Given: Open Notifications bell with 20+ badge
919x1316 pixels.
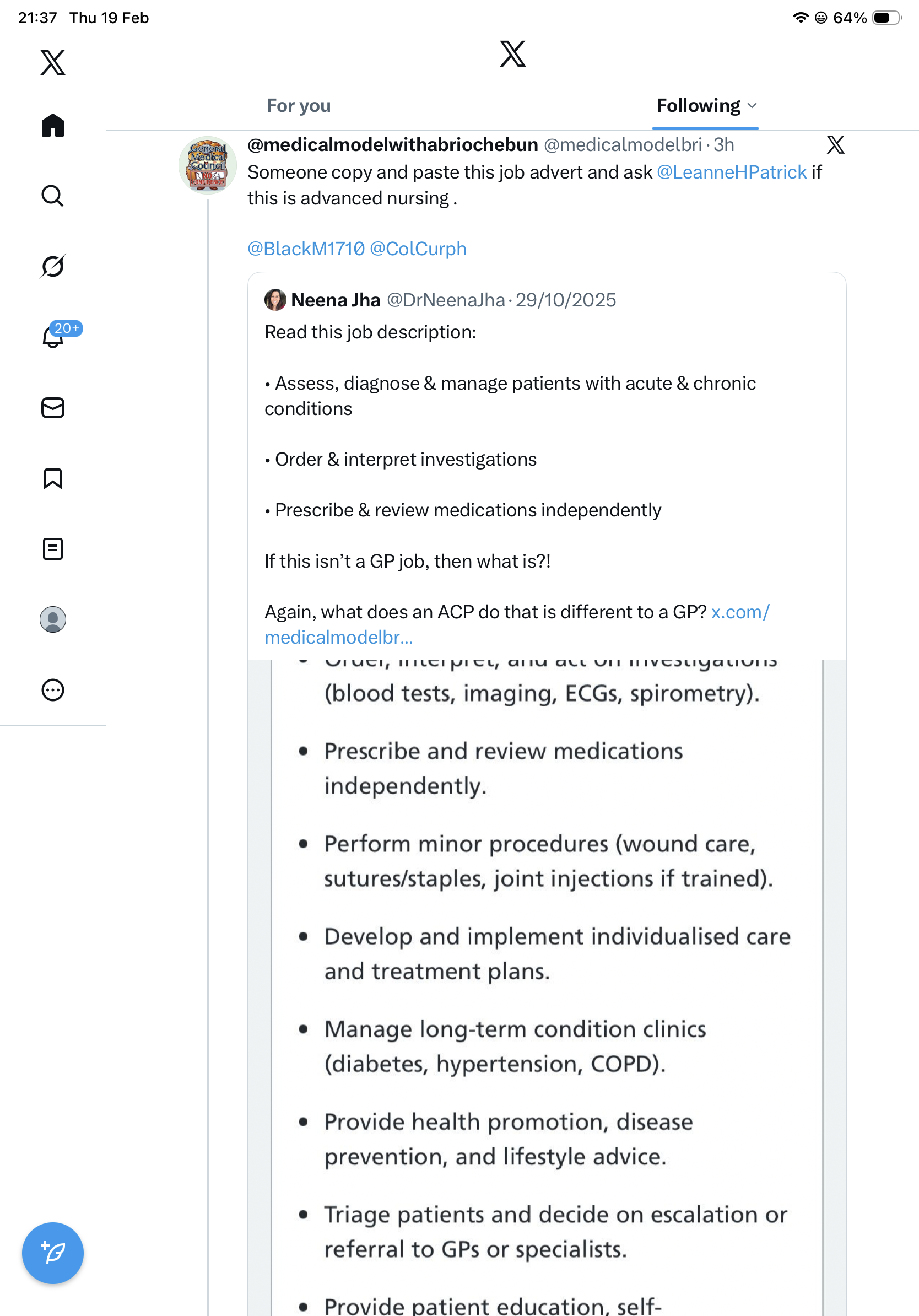Looking at the screenshot, I should click(53, 337).
